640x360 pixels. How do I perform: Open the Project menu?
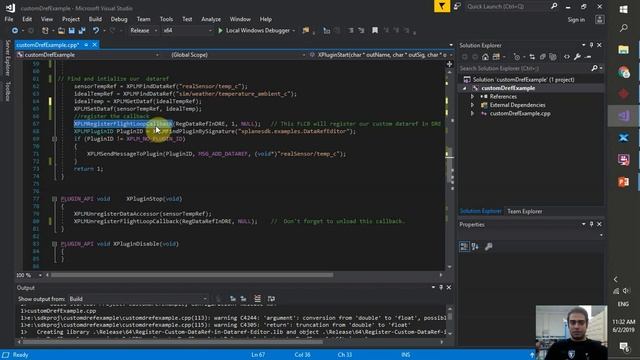[x=71, y=19]
